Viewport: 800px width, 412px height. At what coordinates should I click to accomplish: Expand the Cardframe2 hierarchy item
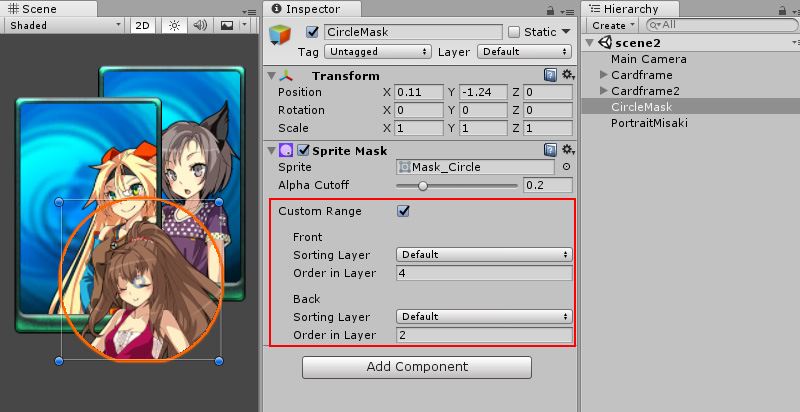(602, 91)
